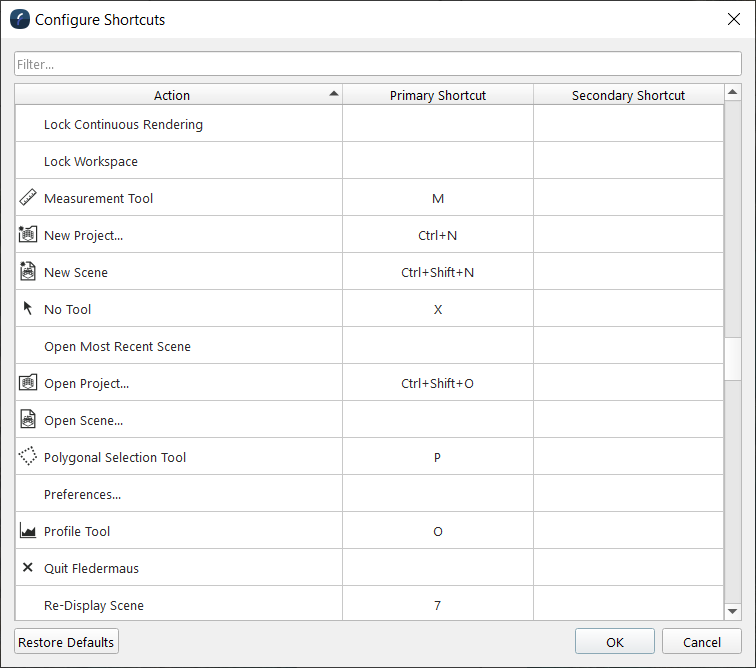Click the Open Scene icon

point(28,420)
